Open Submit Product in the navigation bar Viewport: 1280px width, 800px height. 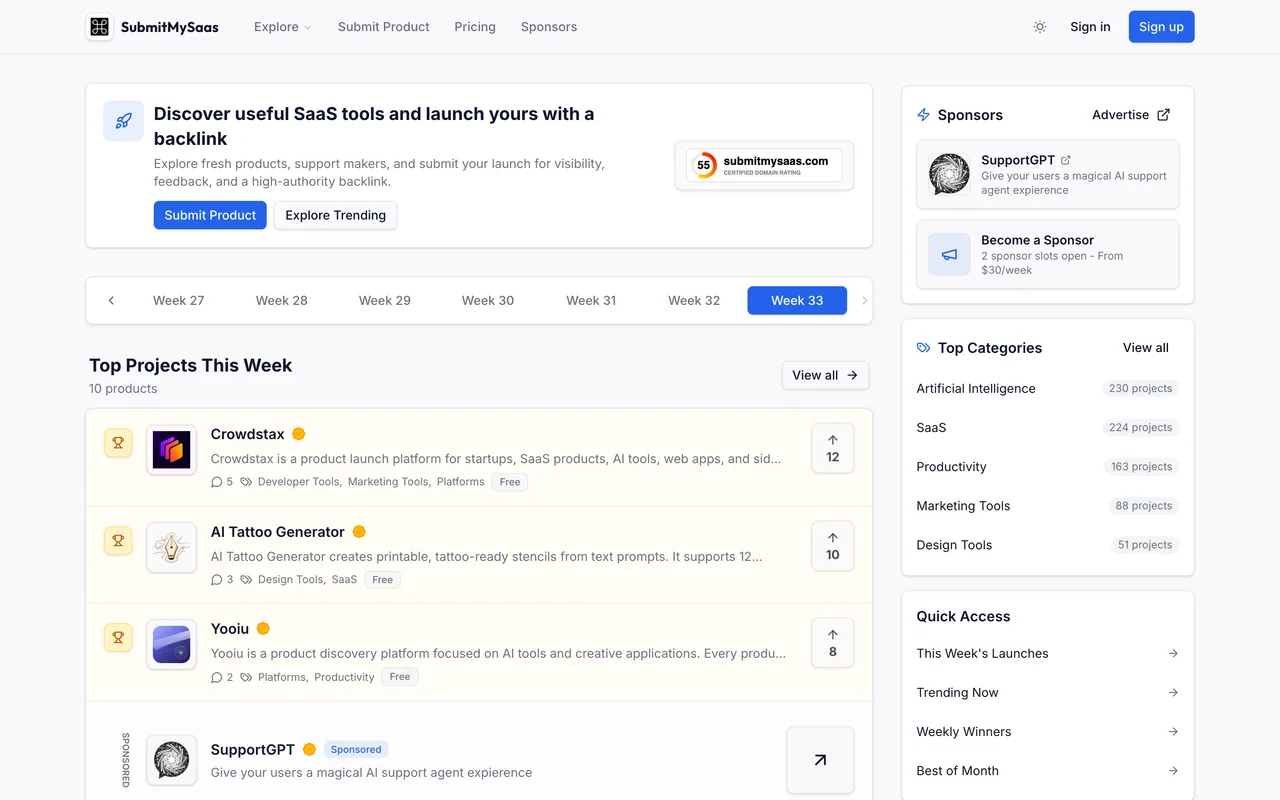coord(384,27)
